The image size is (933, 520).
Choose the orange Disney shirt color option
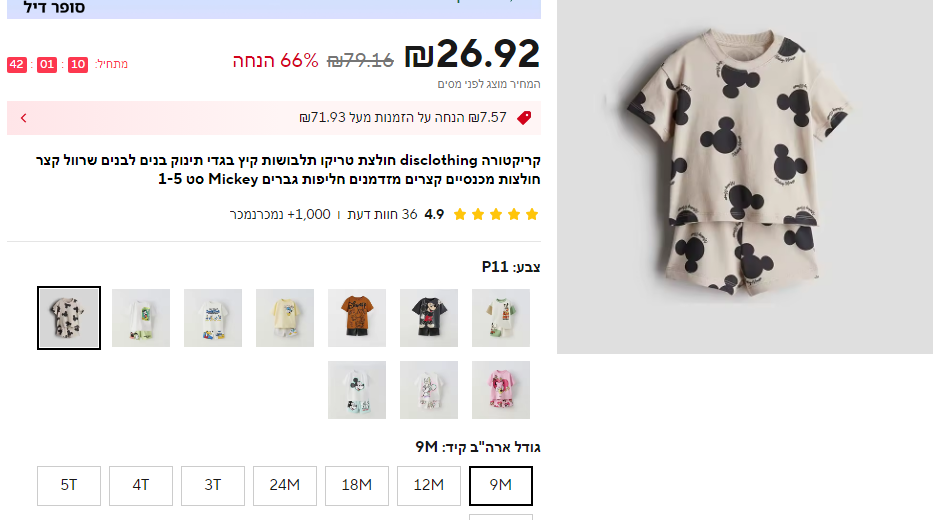tap(357, 318)
